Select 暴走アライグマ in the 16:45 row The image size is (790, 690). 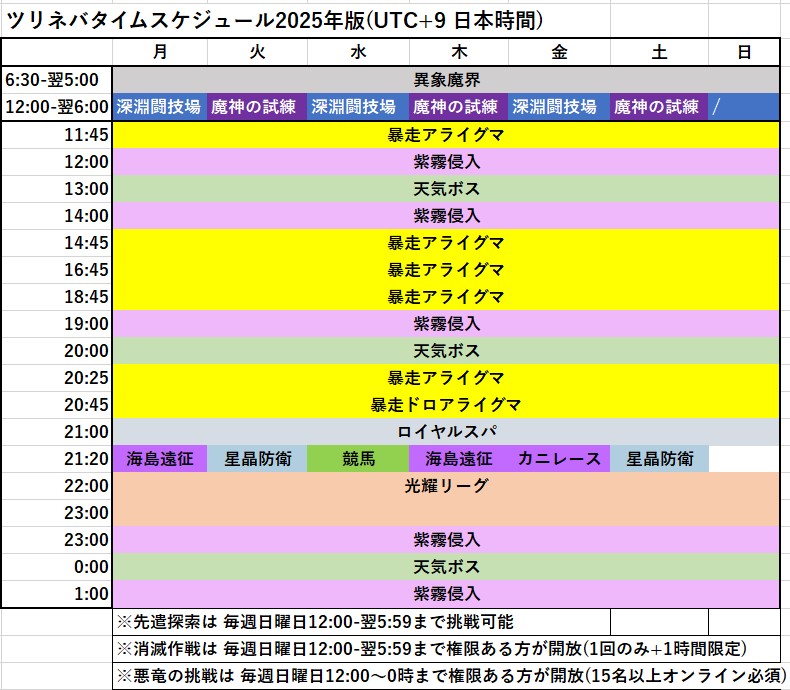[x=446, y=270]
